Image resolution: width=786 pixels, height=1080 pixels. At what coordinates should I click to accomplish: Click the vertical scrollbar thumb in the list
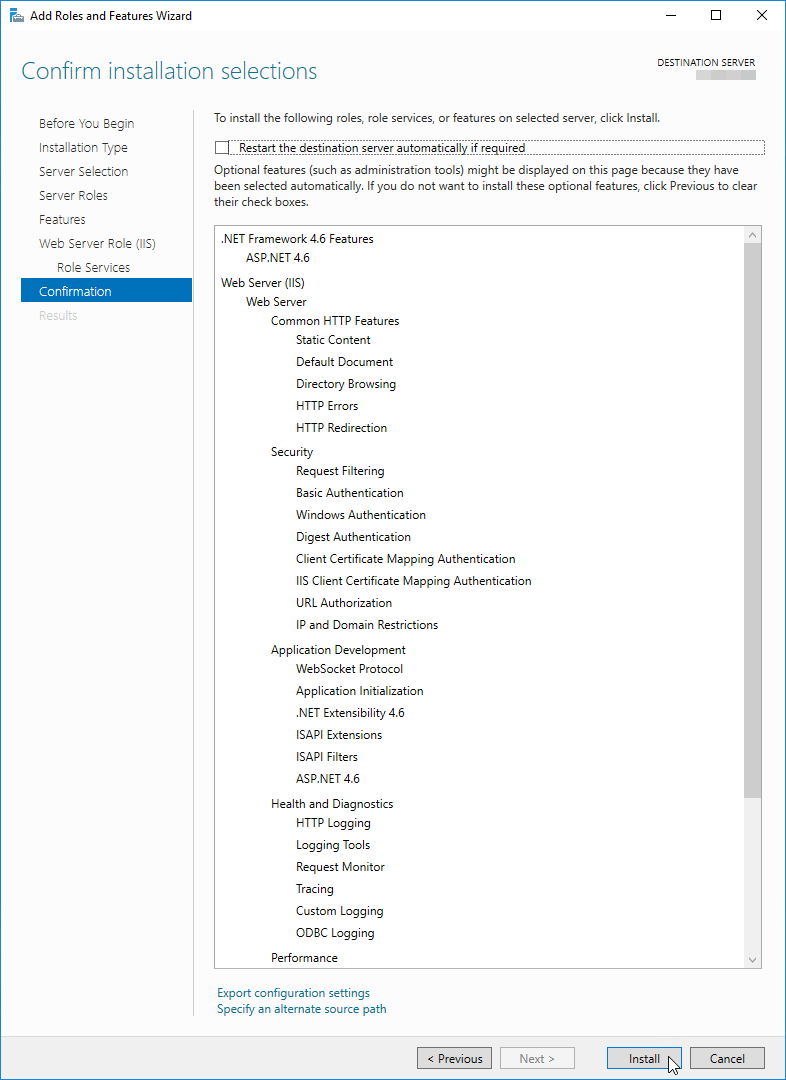(753, 520)
